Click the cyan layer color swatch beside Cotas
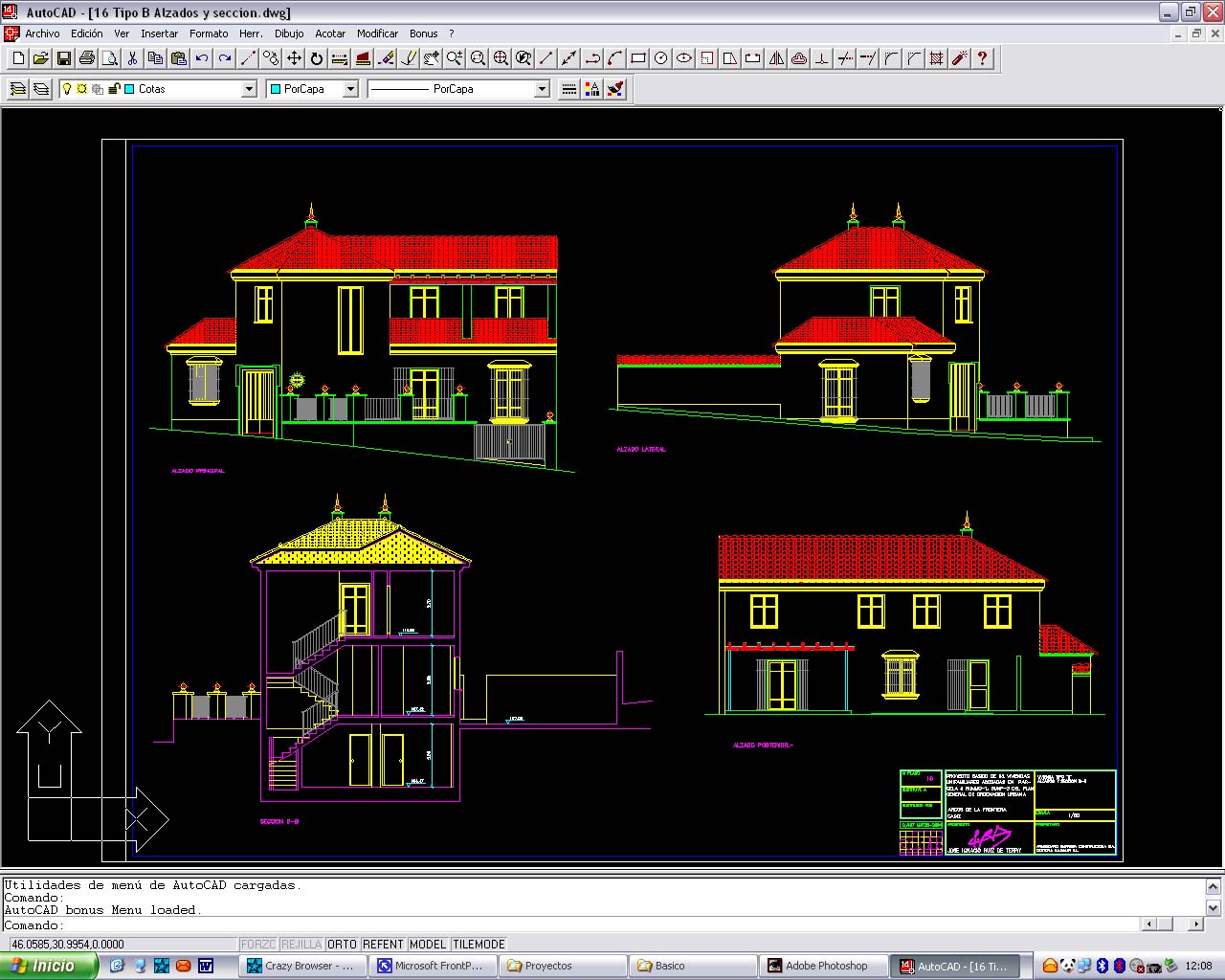Screen dimensions: 1225x980 click(x=129, y=89)
